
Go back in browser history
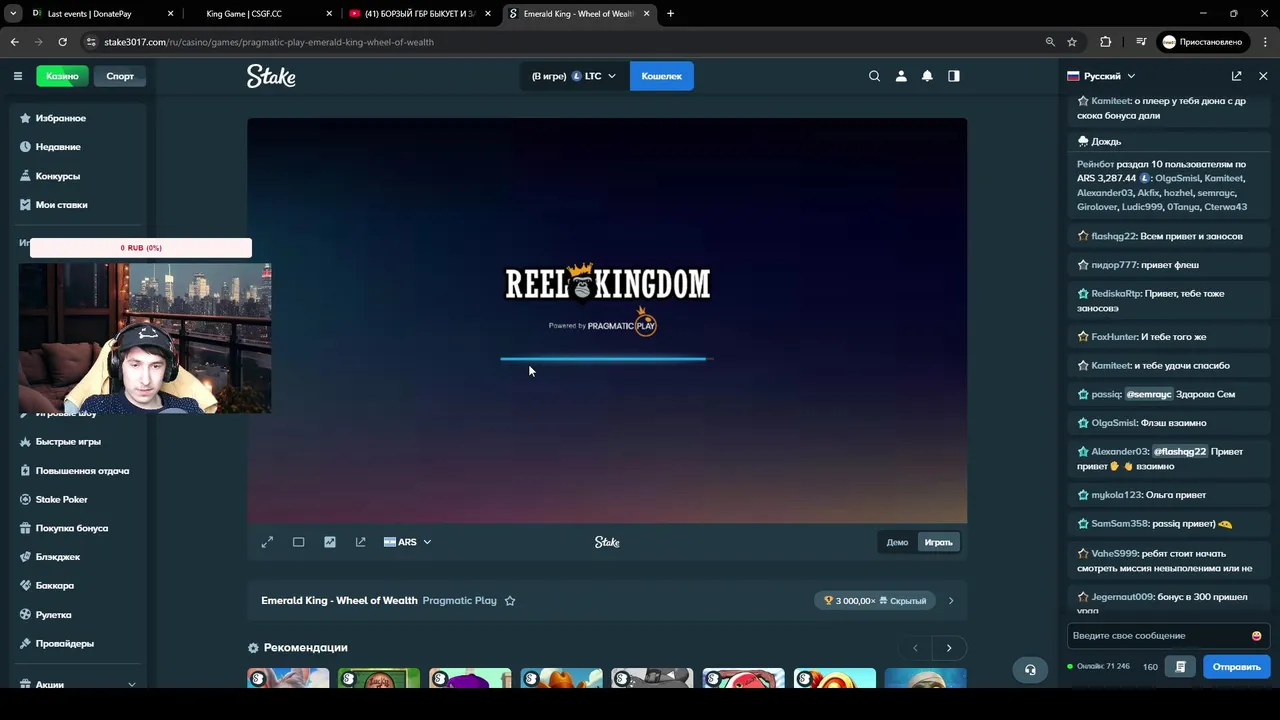14,42
